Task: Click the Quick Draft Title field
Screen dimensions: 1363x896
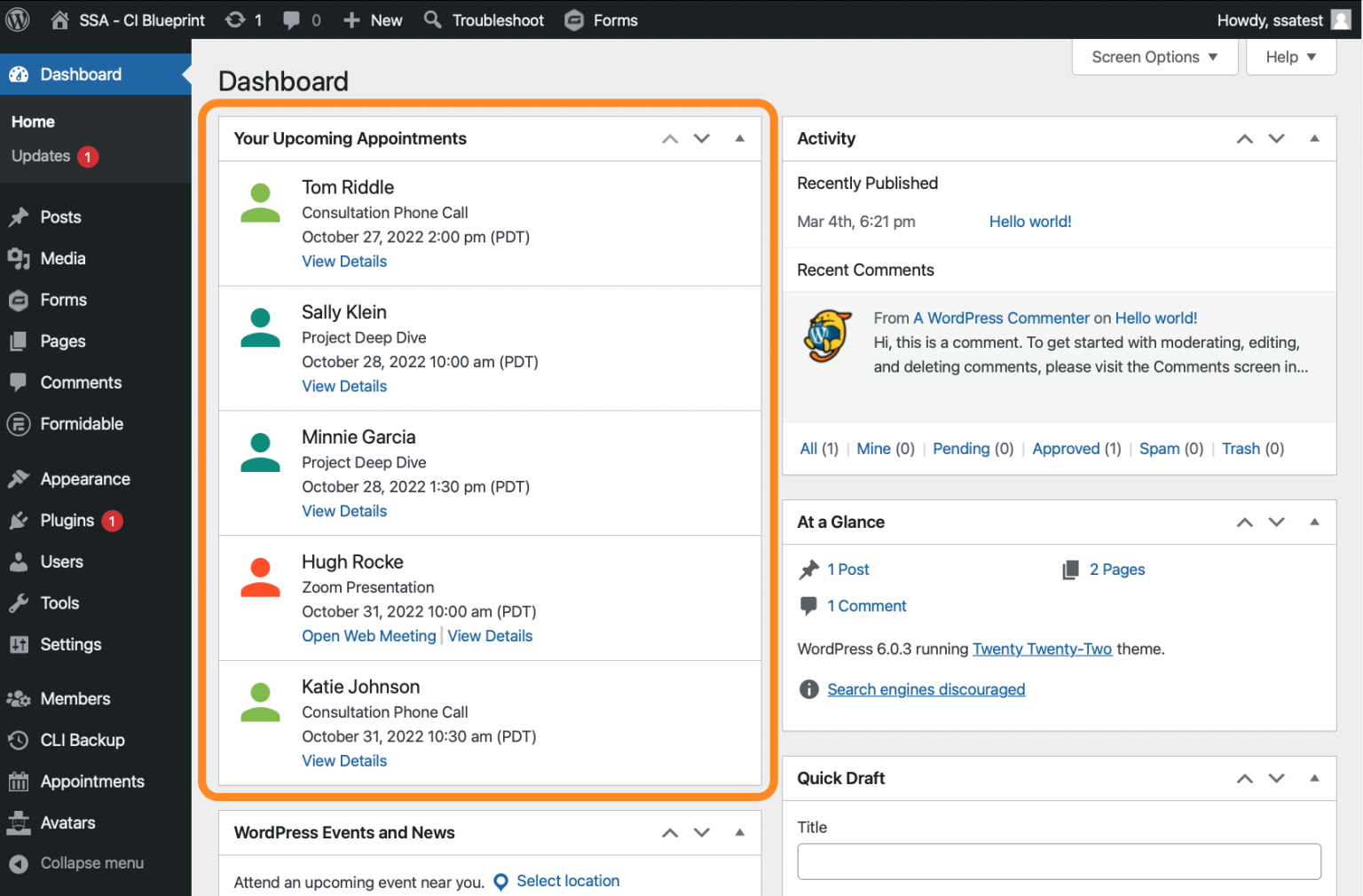Action: tap(1059, 861)
